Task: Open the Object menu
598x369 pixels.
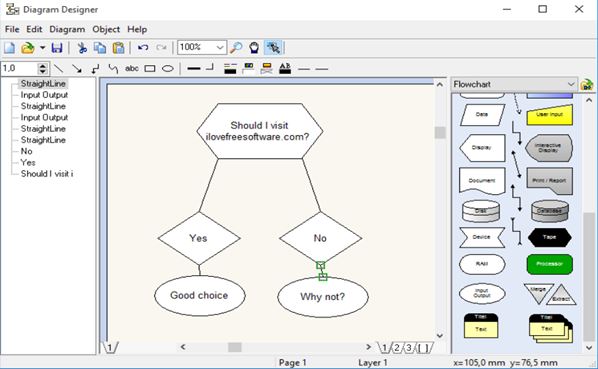Action: [x=106, y=29]
